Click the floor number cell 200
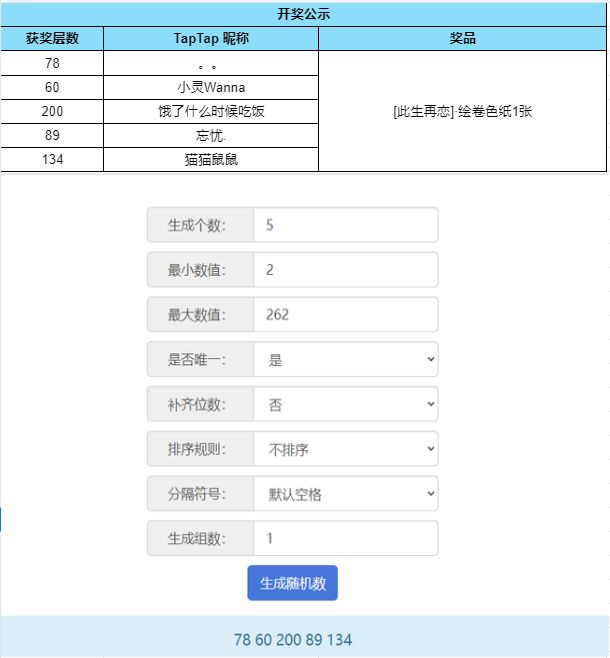 tap(52, 111)
